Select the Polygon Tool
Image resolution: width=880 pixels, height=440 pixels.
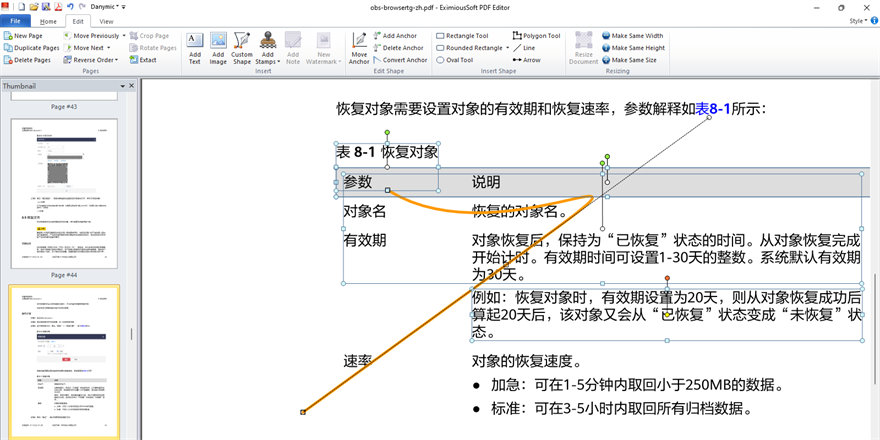point(537,36)
